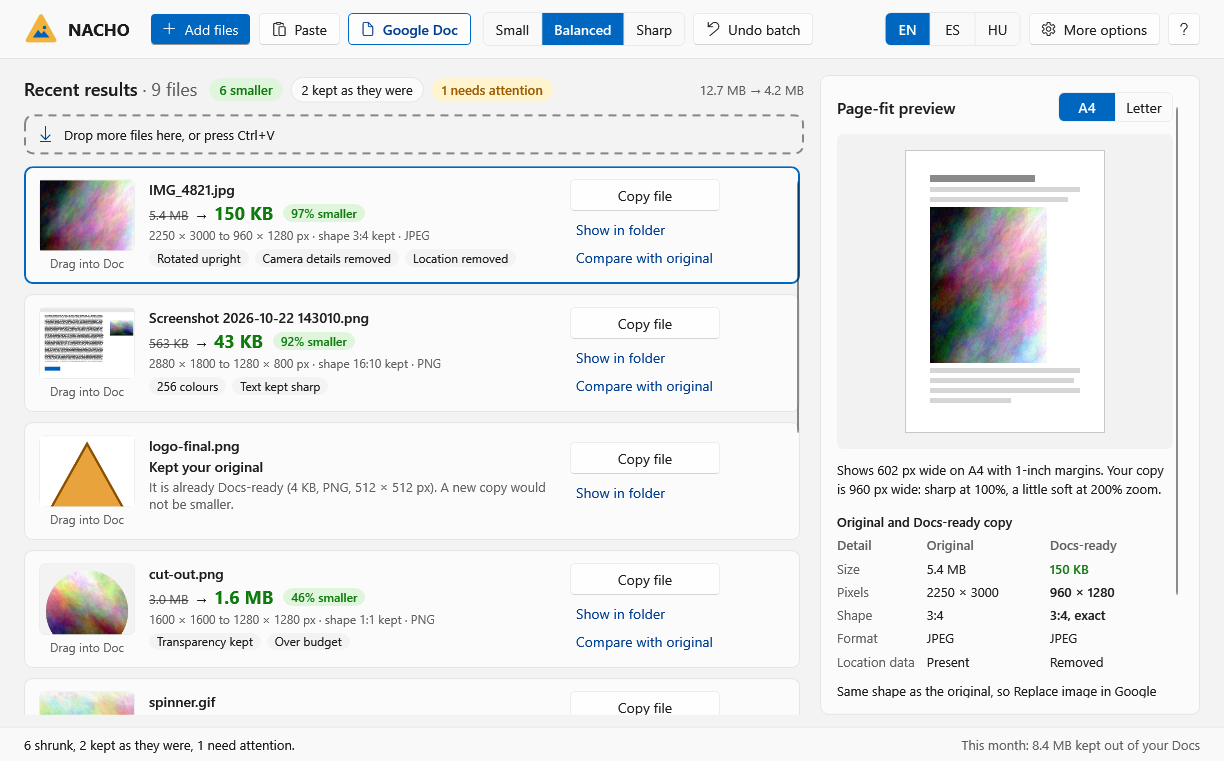Select the cut-out.png thumbnail
Screen dimensions: 1224x761
87,599
